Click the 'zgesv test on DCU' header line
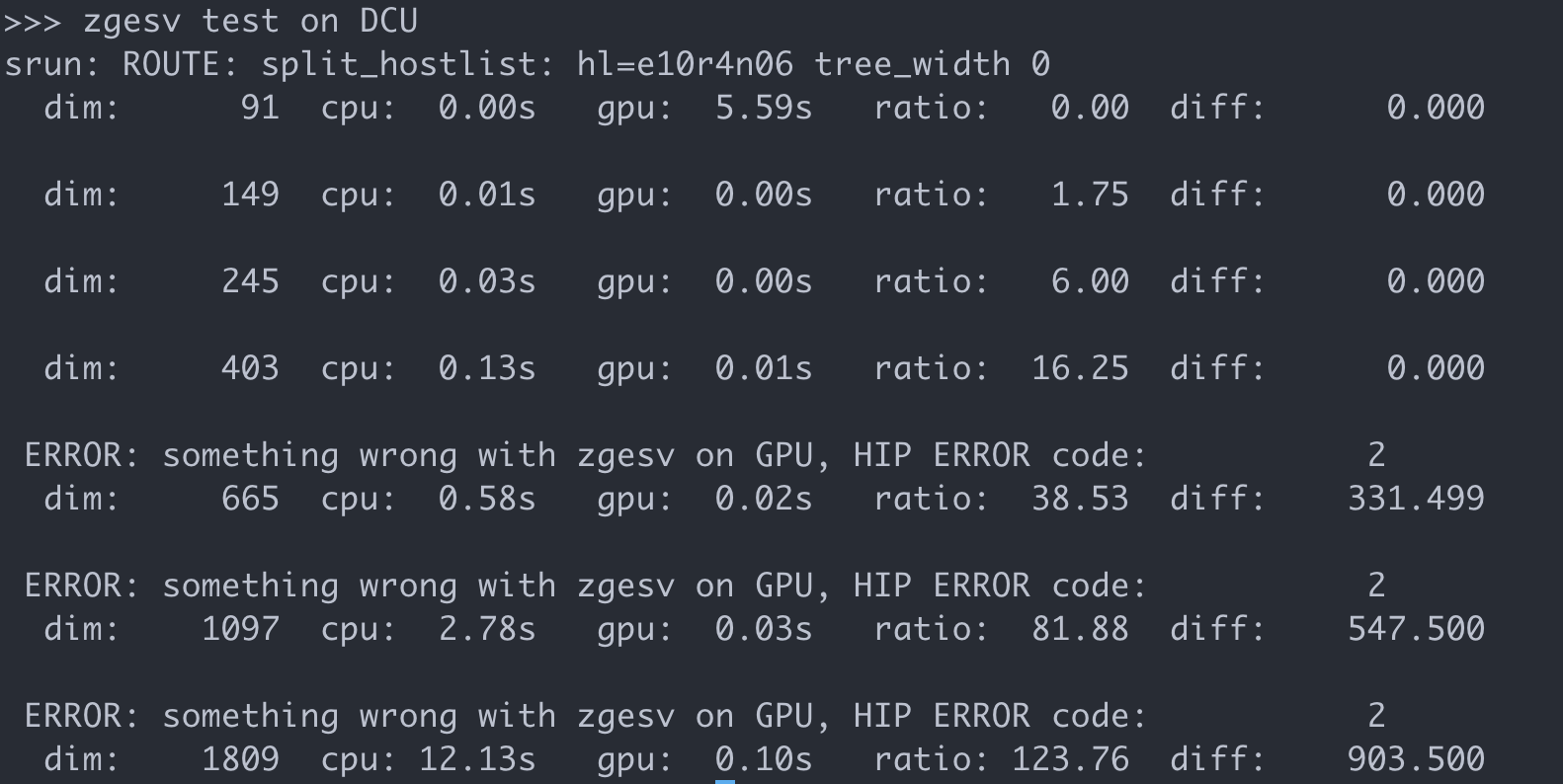 pyautogui.click(x=210, y=21)
